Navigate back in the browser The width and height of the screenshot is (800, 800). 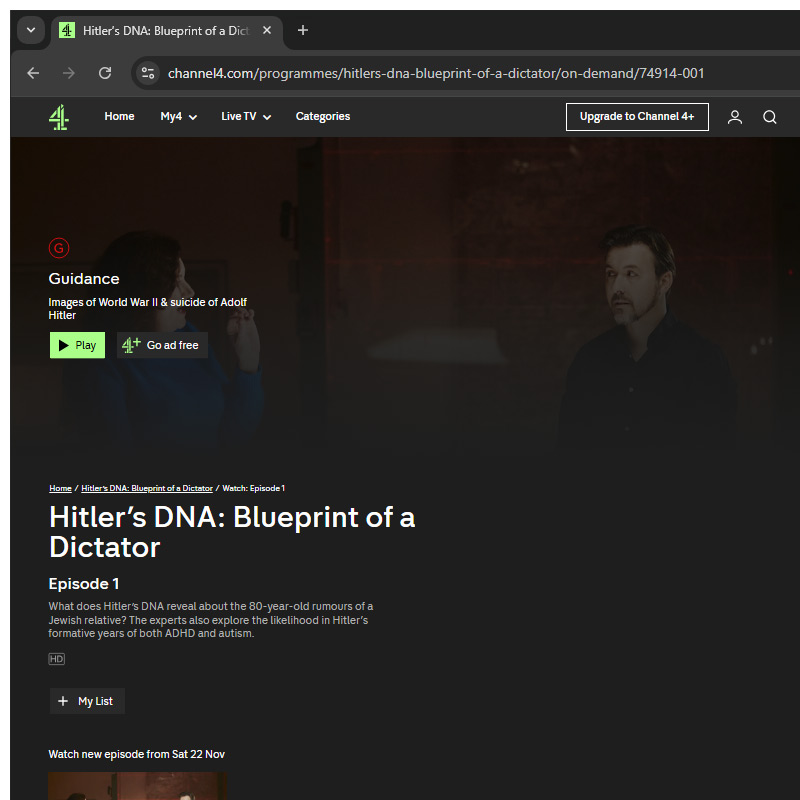tap(32, 72)
